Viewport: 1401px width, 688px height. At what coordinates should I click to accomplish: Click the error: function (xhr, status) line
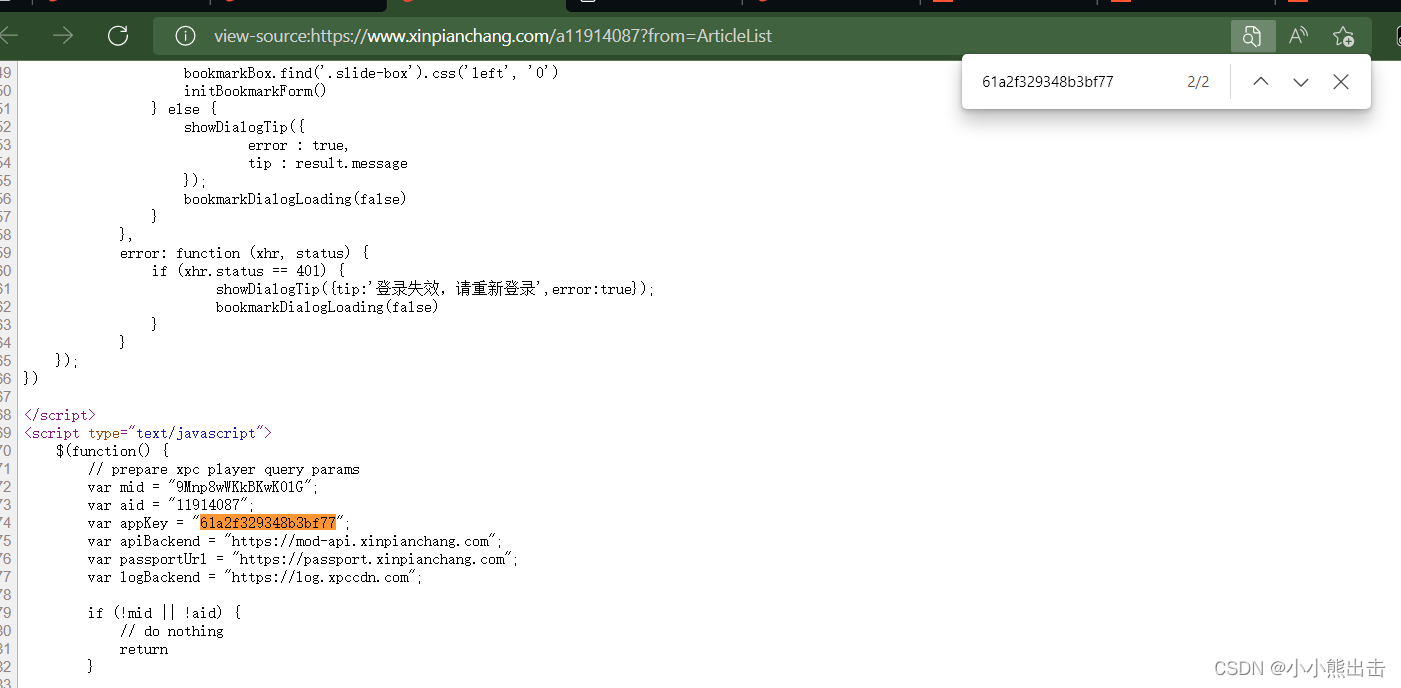coord(245,253)
